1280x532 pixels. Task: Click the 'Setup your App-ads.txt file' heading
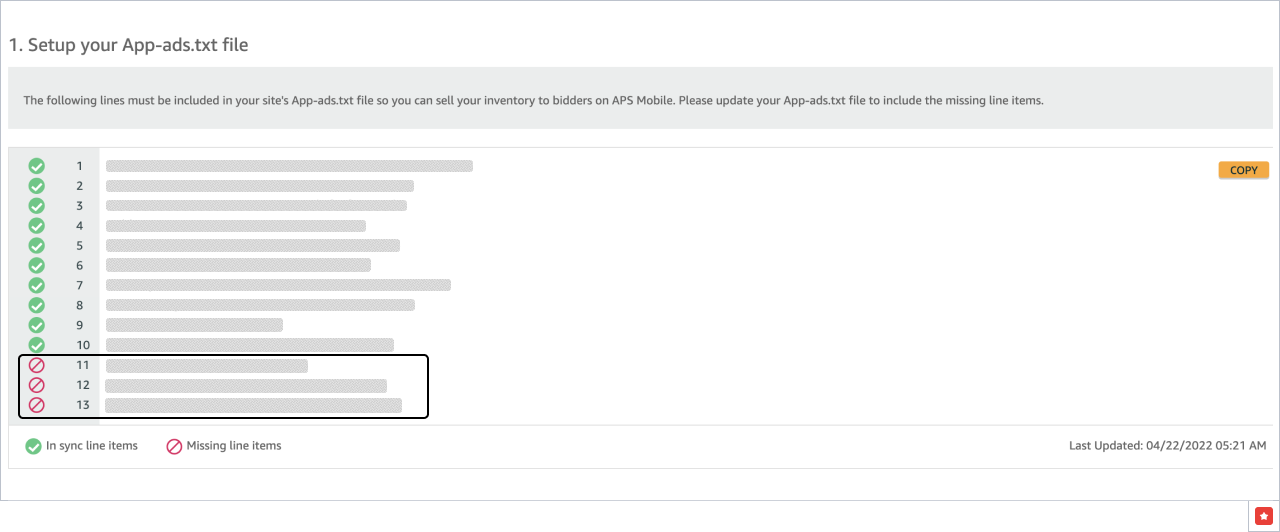(128, 45)
